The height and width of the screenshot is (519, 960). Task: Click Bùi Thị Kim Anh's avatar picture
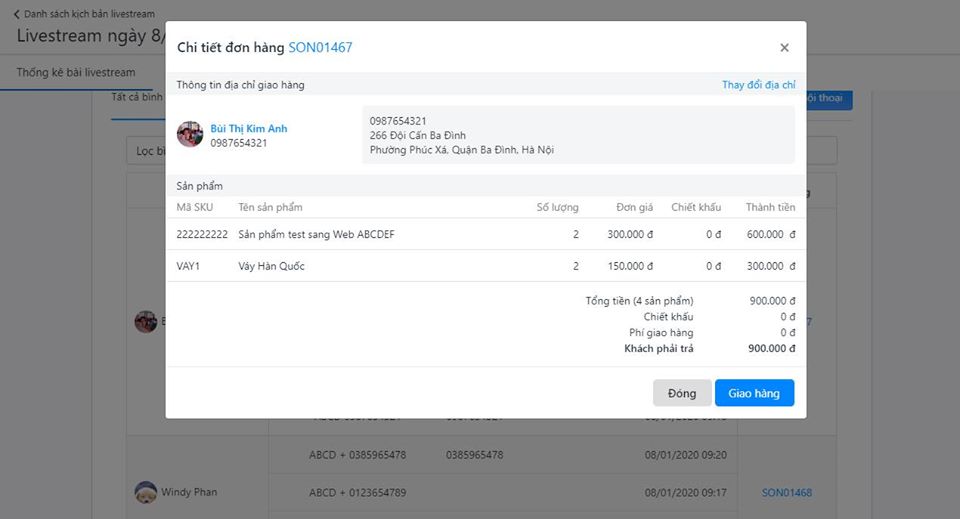(x=190, y=135)
